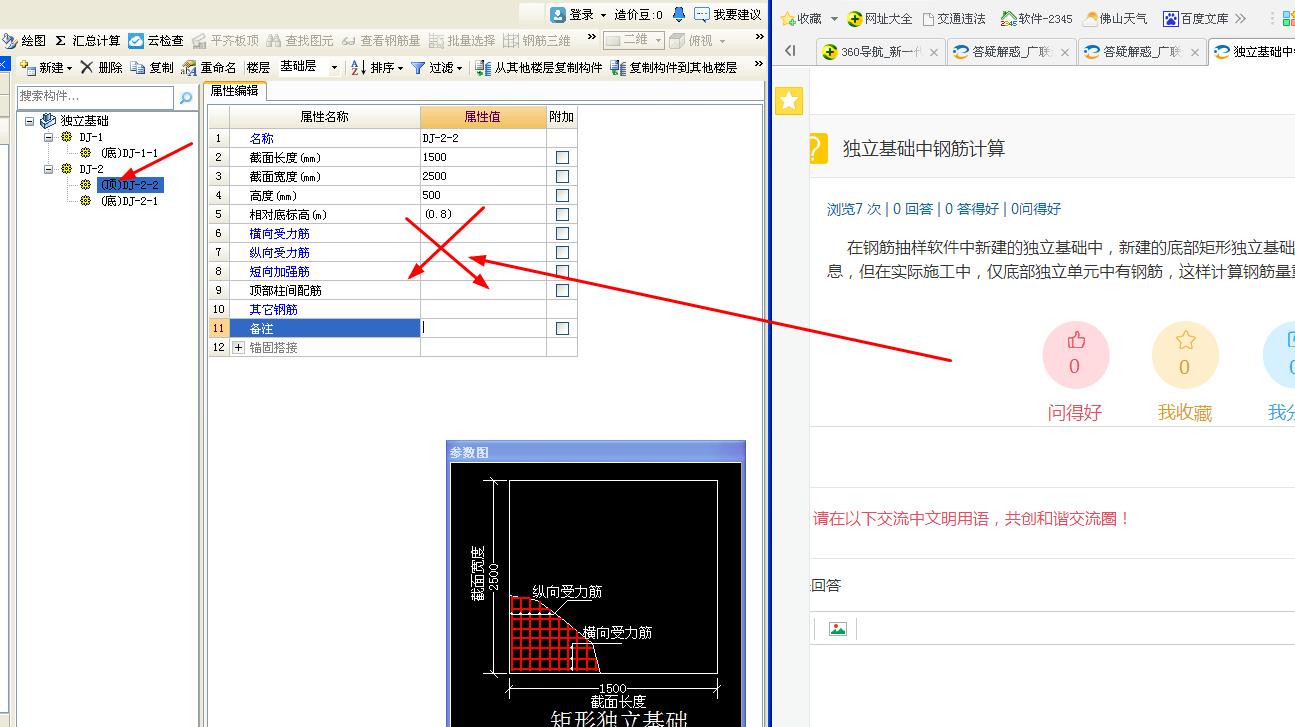The height and width of the screenshot is (727, 1295).
Task: Click the 搜索构件 search field
Action: click(x=96, y=97)
